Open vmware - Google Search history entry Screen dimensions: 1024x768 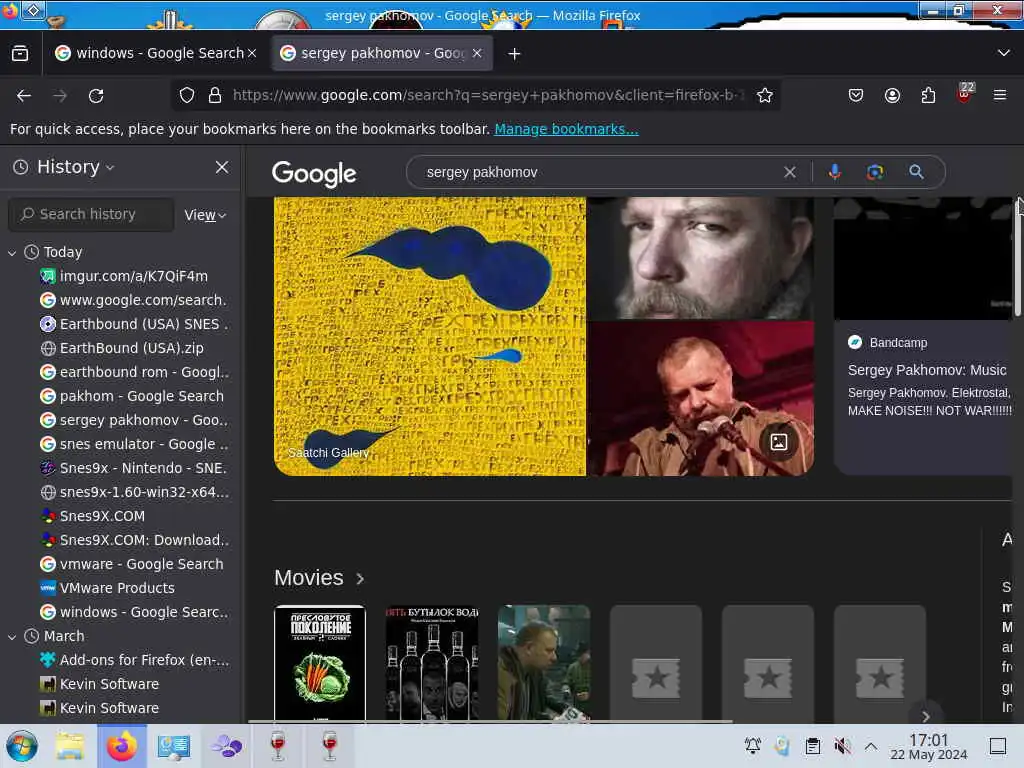(134, 564)
